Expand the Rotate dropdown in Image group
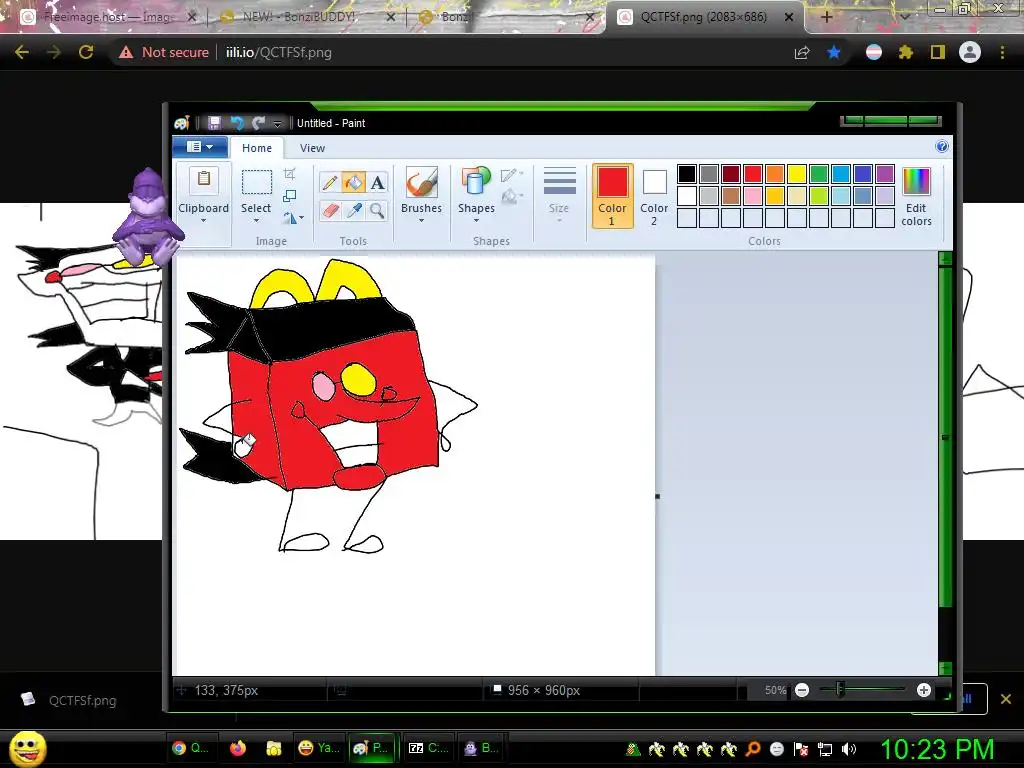 (302, 217)
